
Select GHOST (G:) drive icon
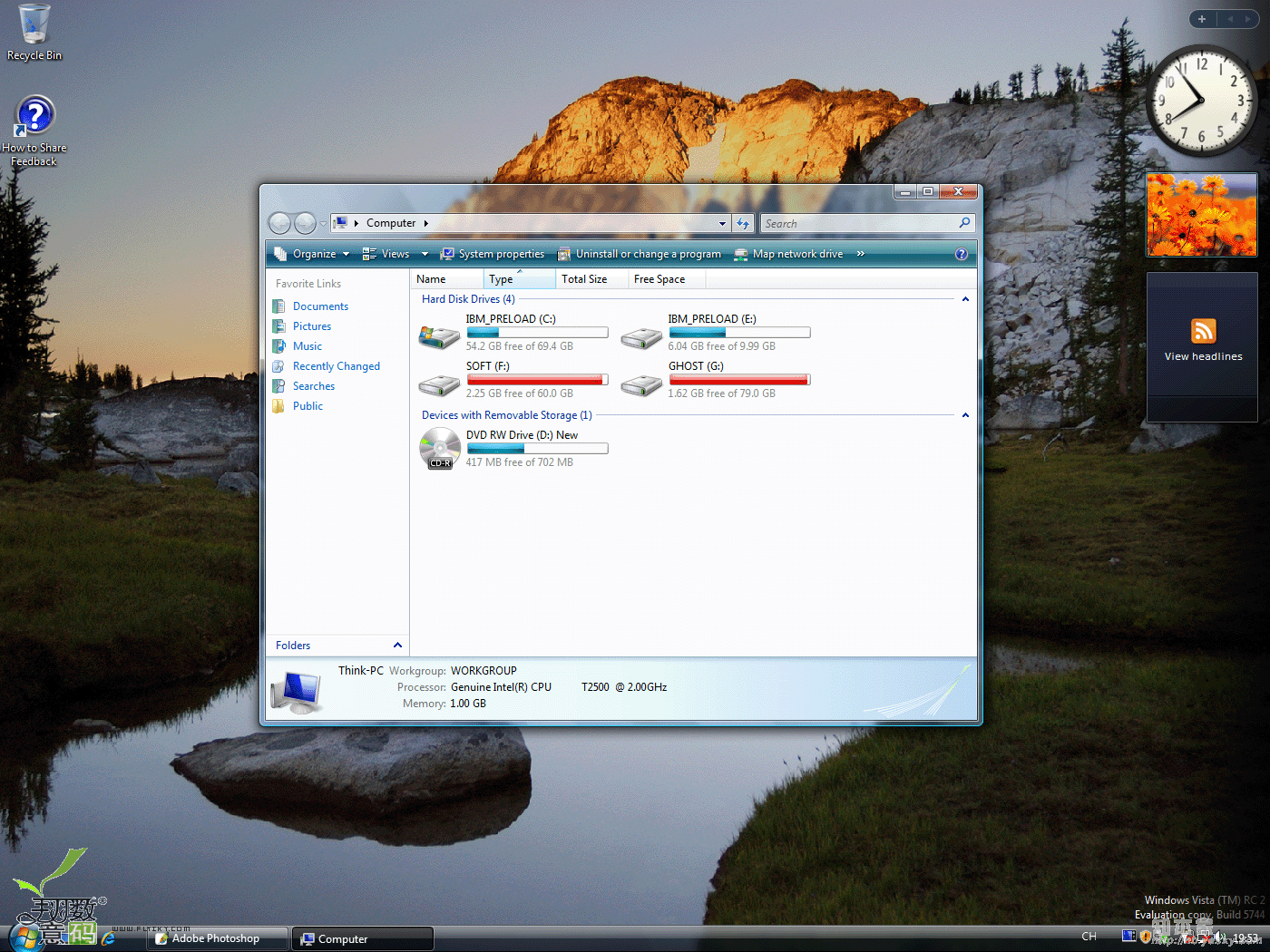pyautogui.click(x=641, y=384)
